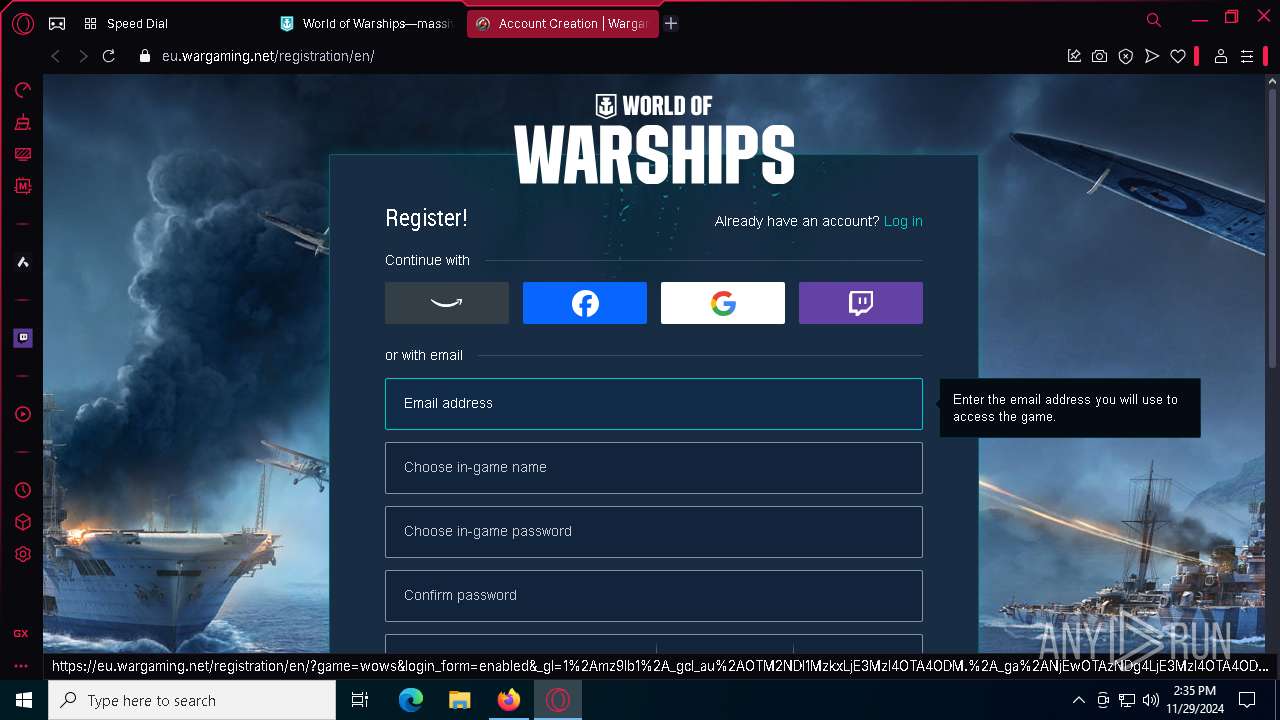Screen dimensions: 1280x720
Task: Focus the Choose in-game name field
Action: tap(654, 468)
